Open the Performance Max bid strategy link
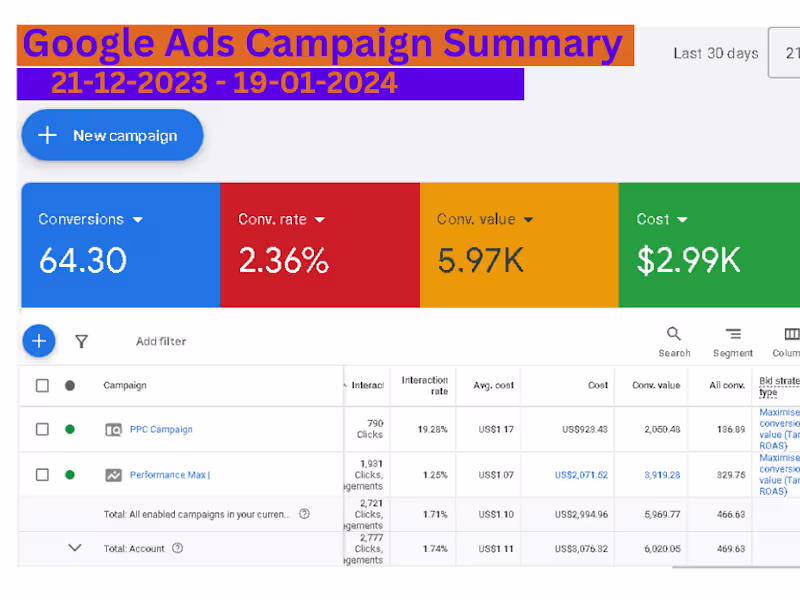 tap(779, 474)
